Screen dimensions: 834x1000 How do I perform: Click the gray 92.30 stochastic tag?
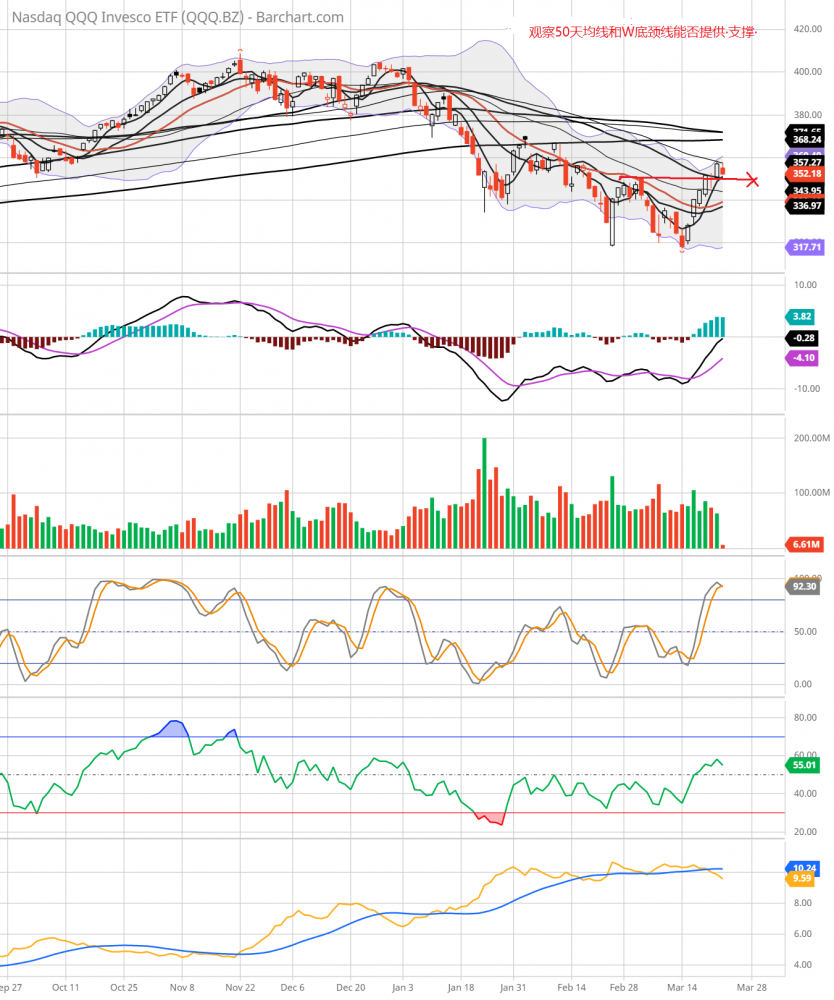pyautogui.click(x=778, y=587)
